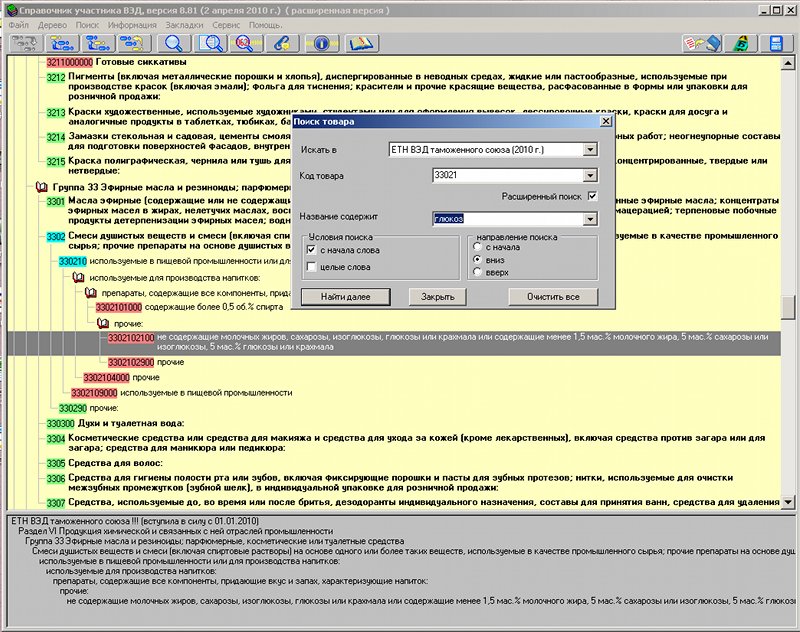Toggle the 'Расширенный поиск' checkbox

point(592,196)
